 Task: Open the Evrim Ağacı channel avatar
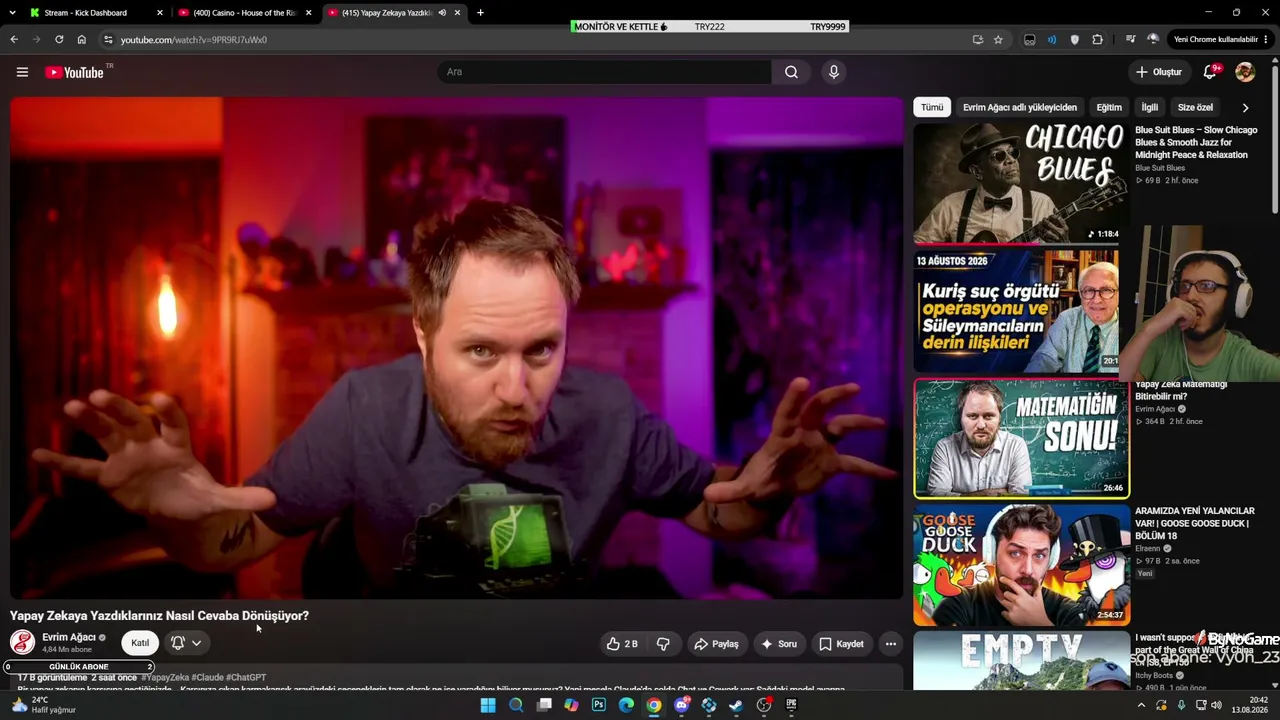[x=22, y=642]
